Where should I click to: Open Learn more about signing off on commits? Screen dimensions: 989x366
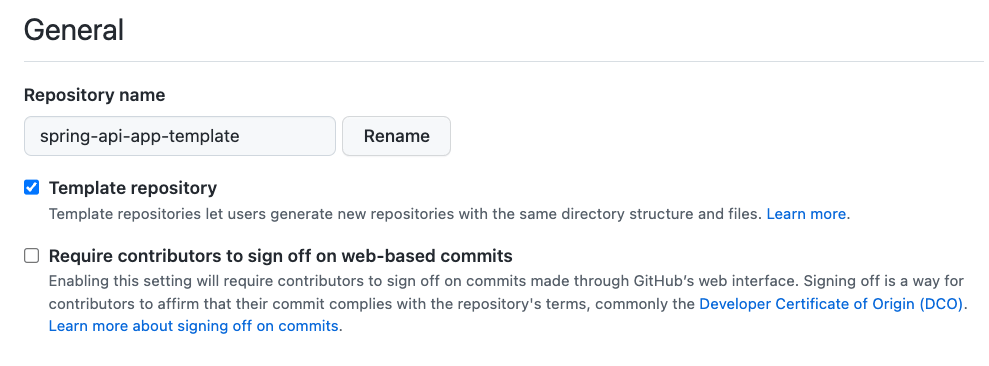(194, 326)
